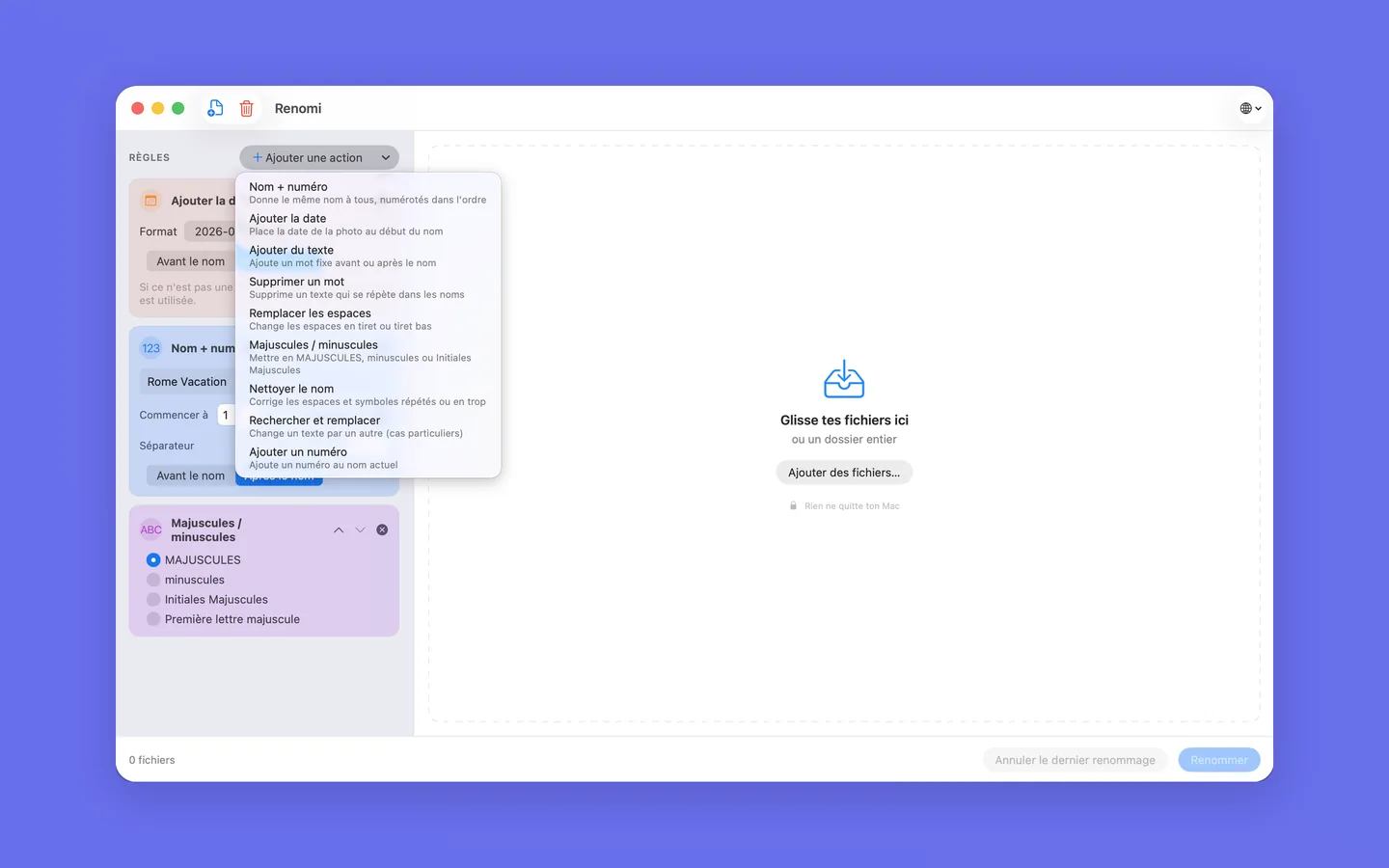
Task: Move Majuscules / minuscules rule down
Action: pos(360,529)
